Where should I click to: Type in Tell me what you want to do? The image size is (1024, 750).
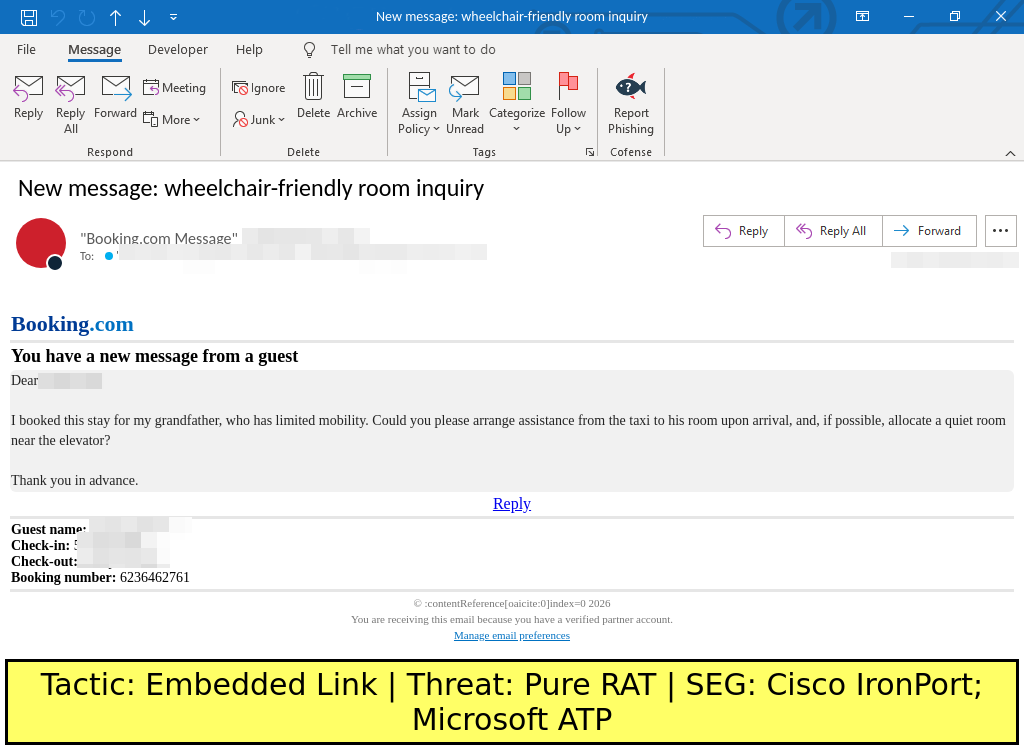click(x=412, y=49)
